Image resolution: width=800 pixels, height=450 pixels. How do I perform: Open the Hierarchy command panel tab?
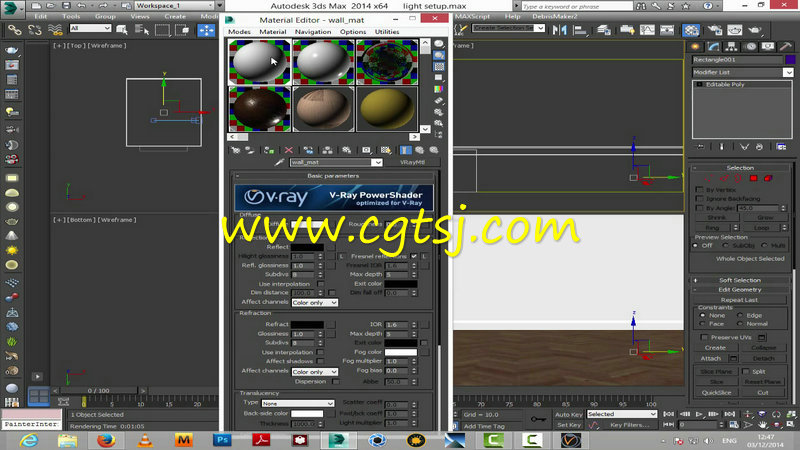click(x=731, y=46)
